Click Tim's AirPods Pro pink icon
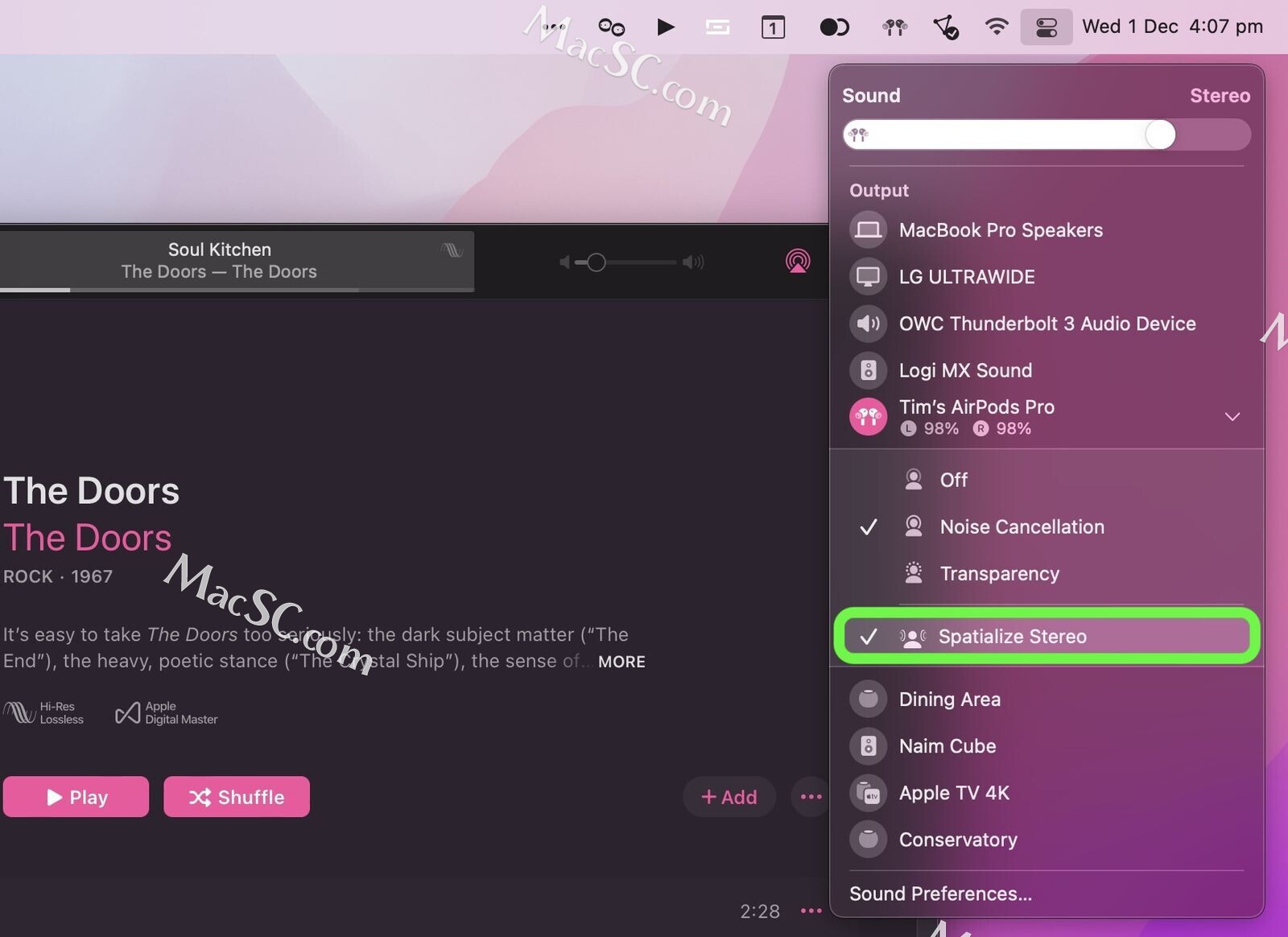1288x937 pixels. pyautogui.click(x=868, y=417)
